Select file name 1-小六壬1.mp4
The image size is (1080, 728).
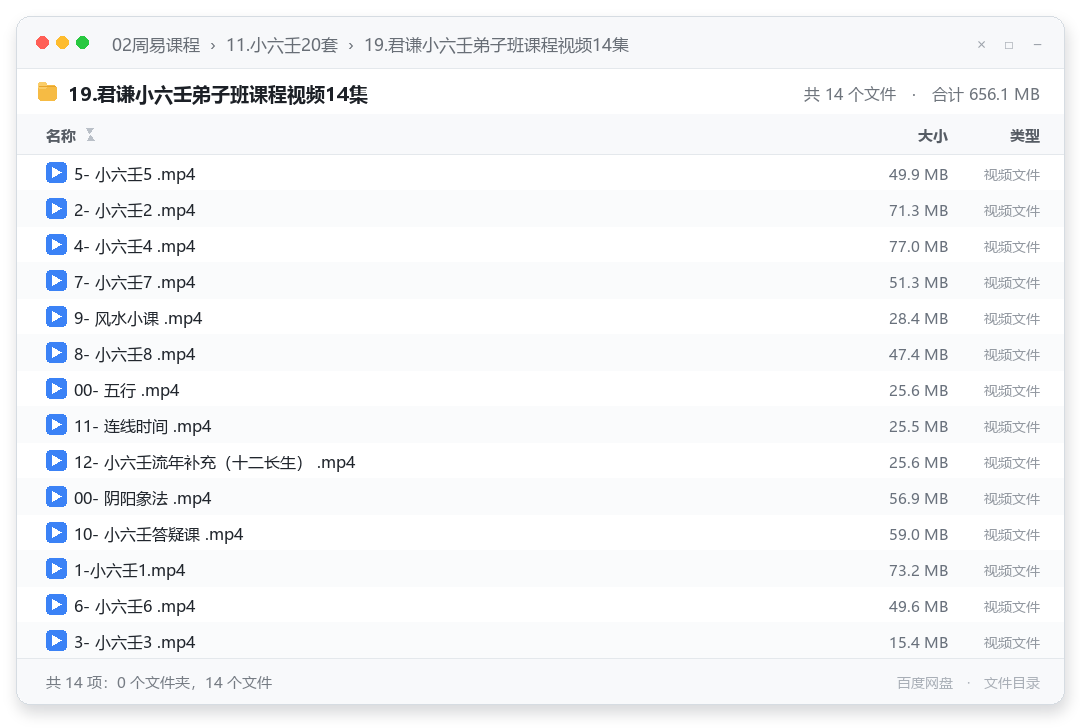129,571
